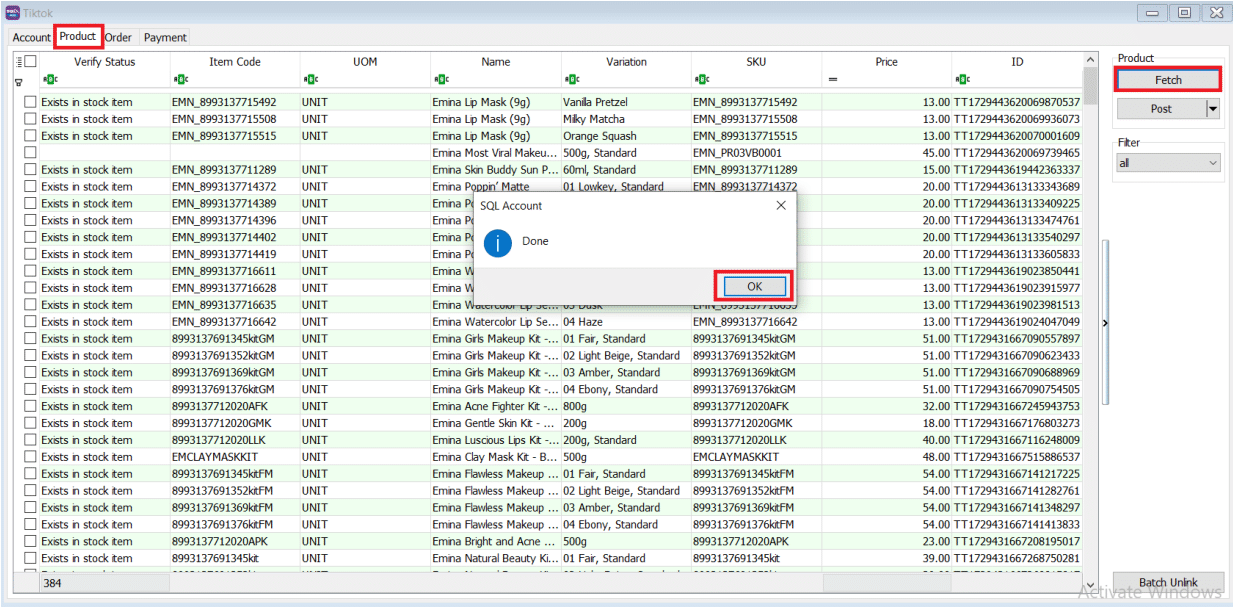Click the vertical scrollbar up arrow

click(1090, 60)
